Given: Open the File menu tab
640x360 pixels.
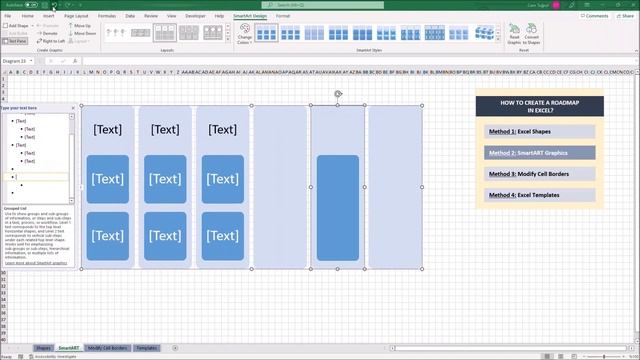Looking at the screenshot, I should [x=8, y=16].
